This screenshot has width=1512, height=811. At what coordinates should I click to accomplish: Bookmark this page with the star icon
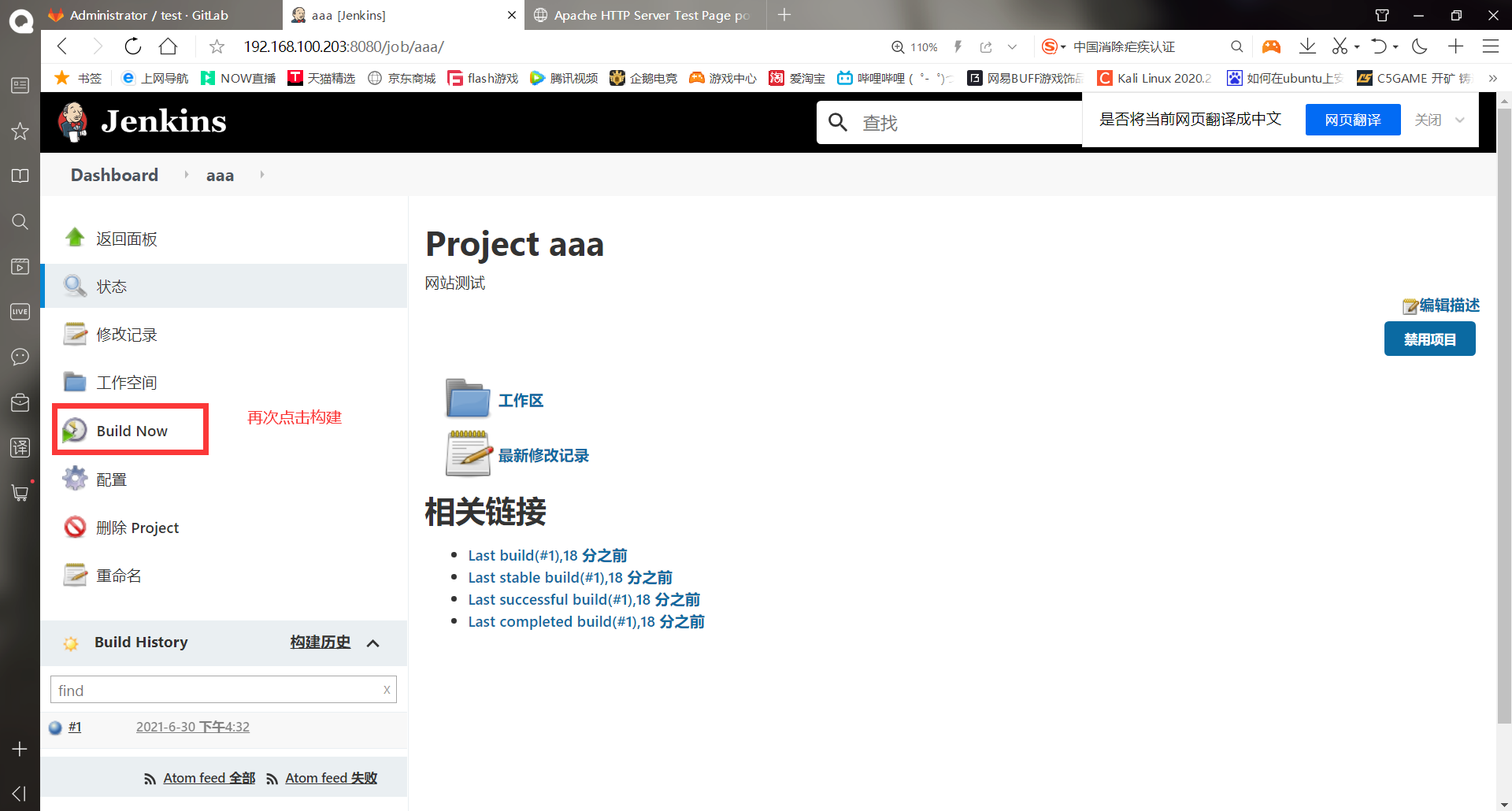[x=217, y=46]
